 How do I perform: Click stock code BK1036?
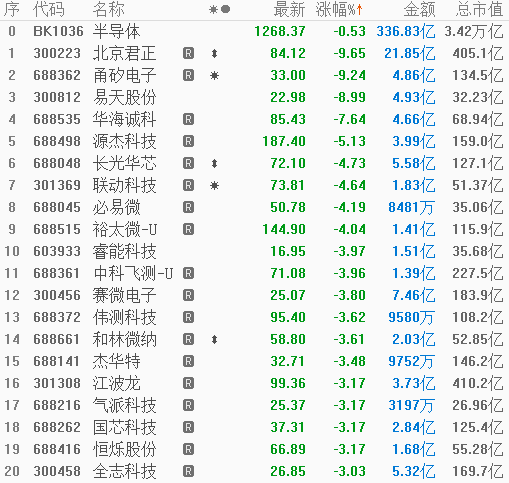click(58, 31)
